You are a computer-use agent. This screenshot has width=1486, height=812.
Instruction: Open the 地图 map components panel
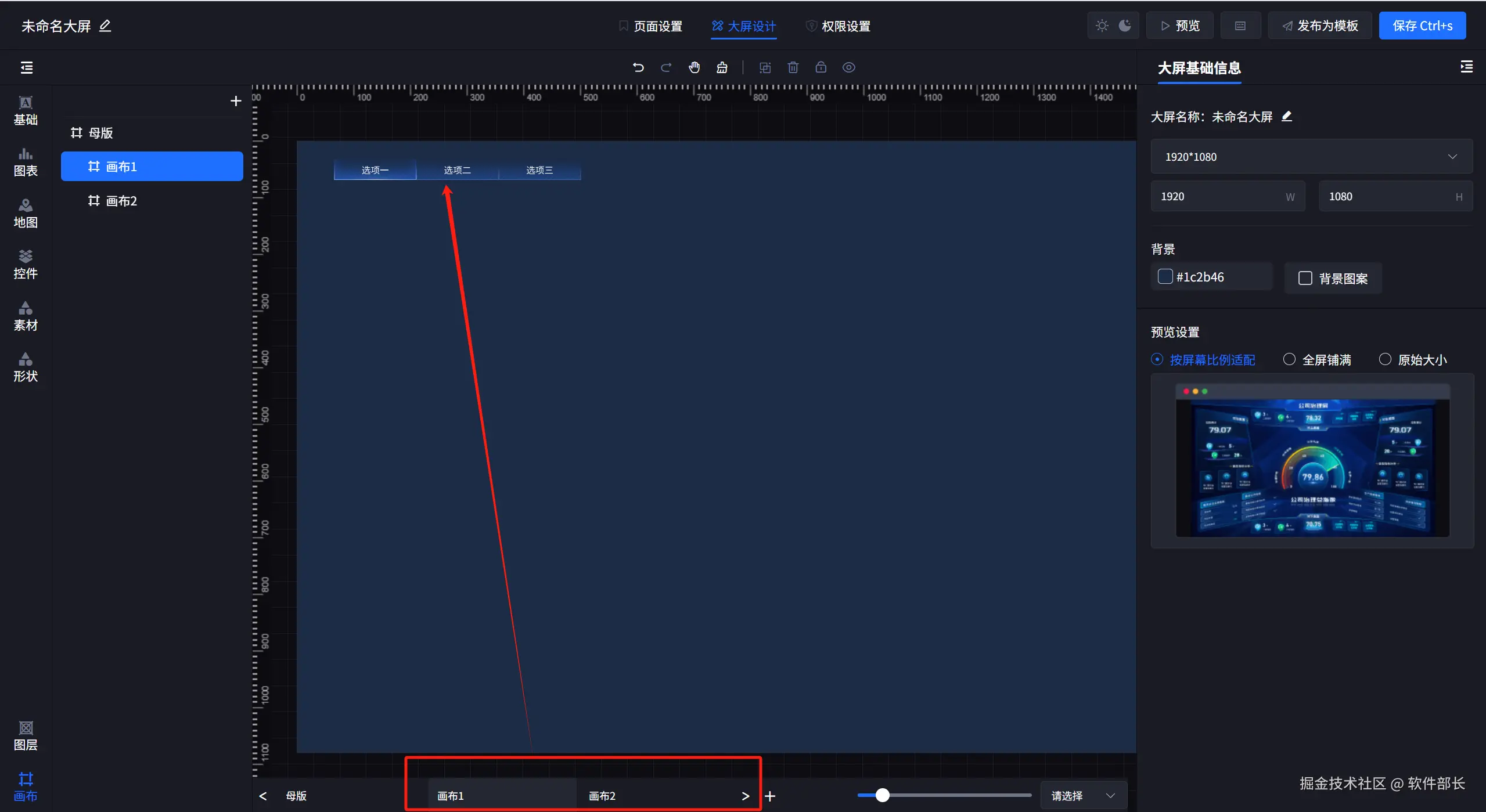(26, 214)
